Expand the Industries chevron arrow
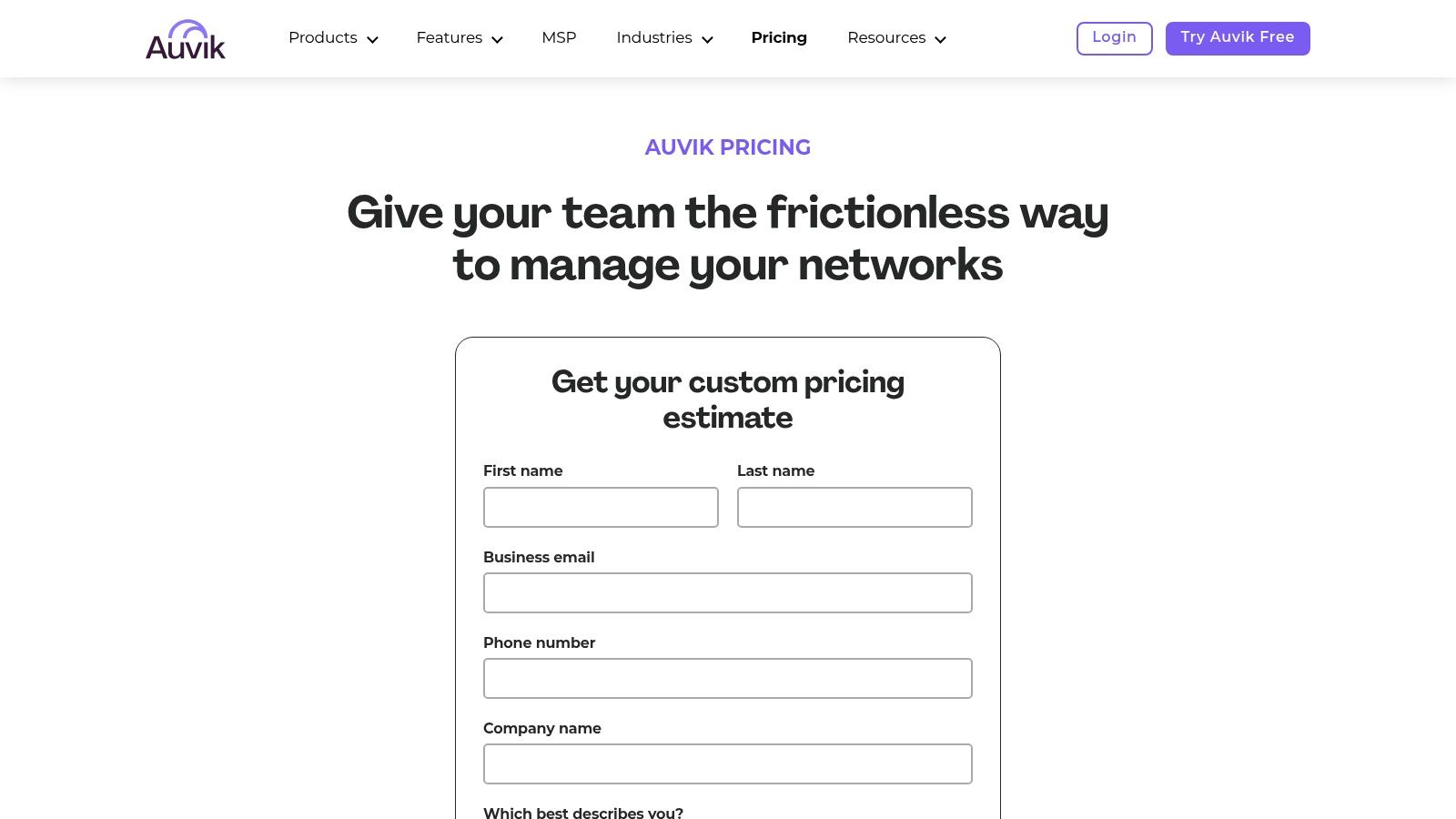 [707, 39]
